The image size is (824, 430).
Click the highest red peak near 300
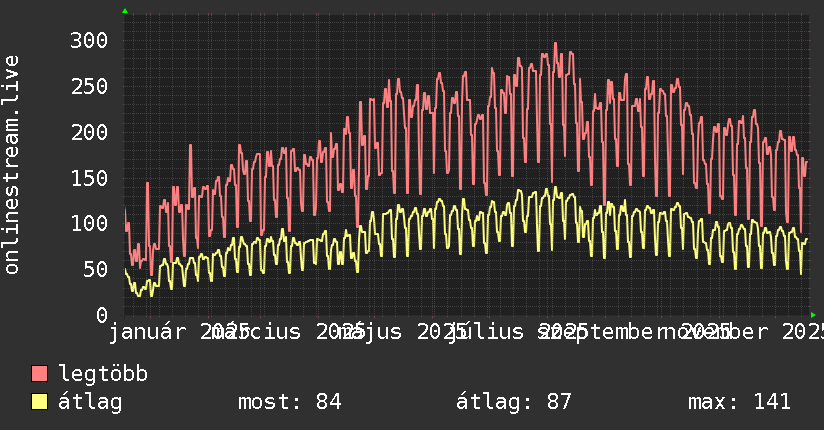[x=555, y=44]
